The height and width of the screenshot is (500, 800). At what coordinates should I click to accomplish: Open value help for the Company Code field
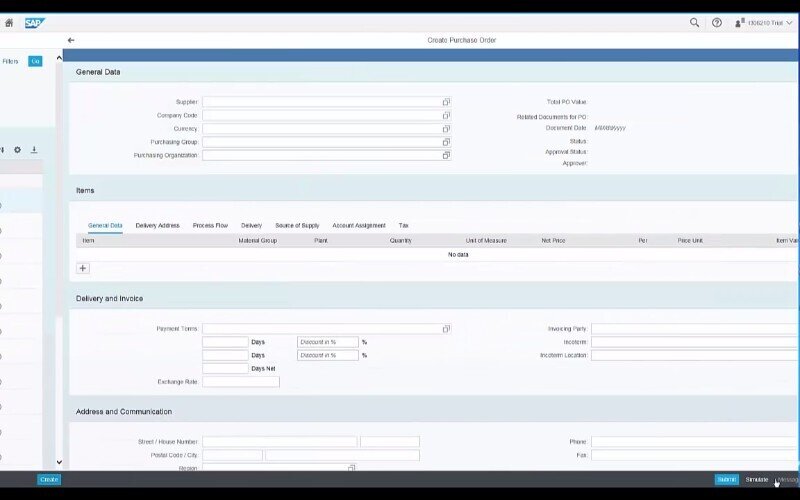click(446, 115)
